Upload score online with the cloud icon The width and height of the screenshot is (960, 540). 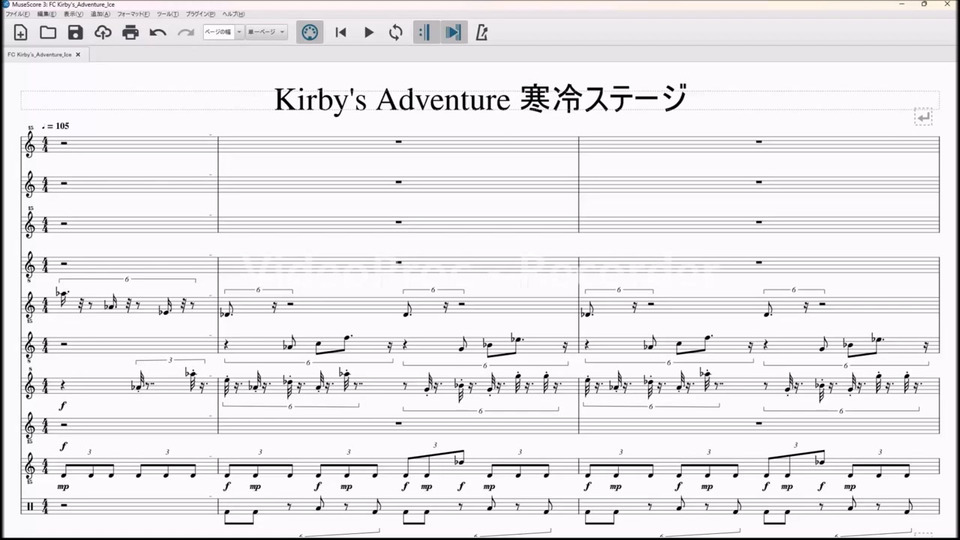pyautogui.click(x=103, y=32)
